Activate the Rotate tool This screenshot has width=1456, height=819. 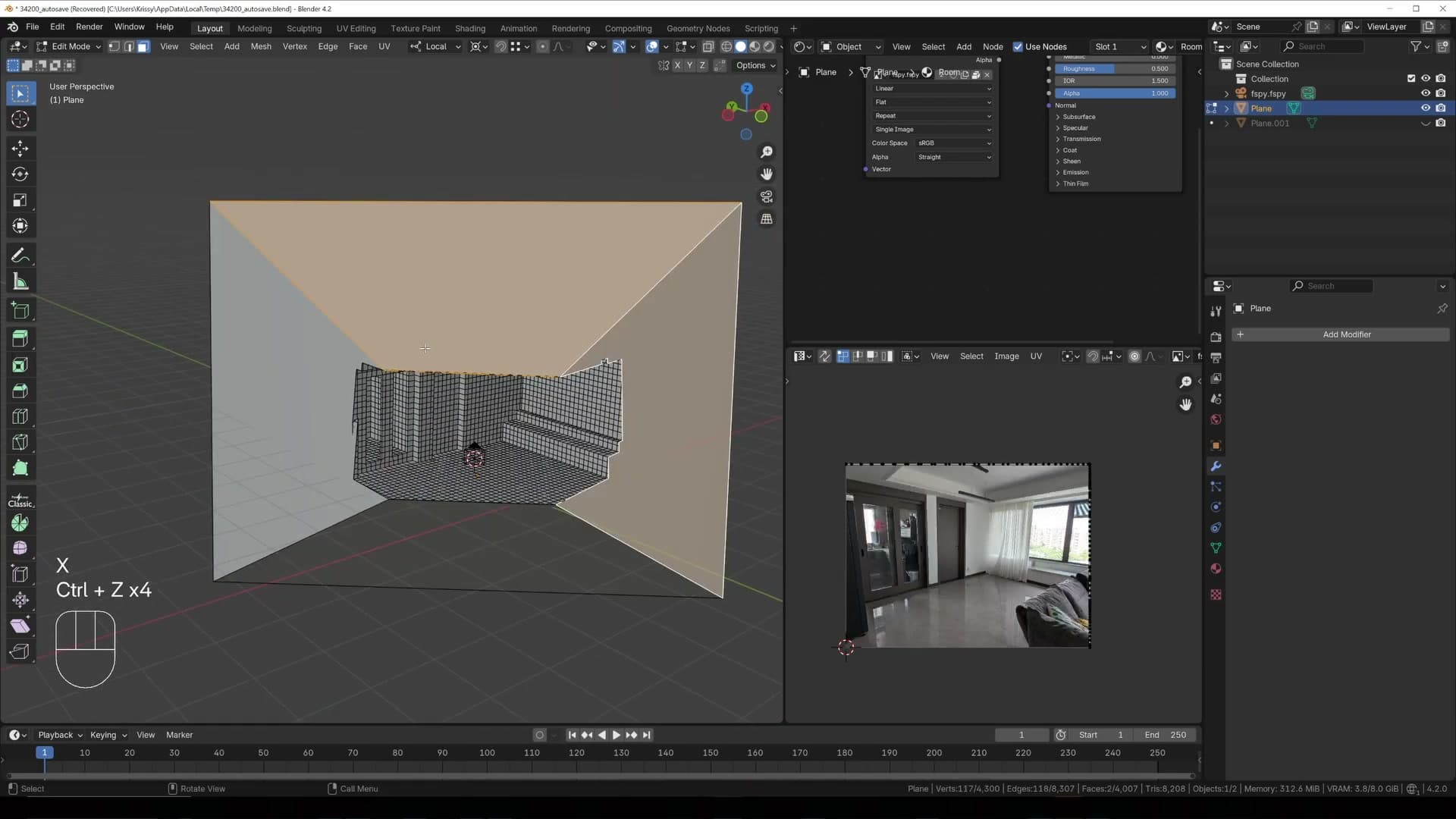coord(20,174)
